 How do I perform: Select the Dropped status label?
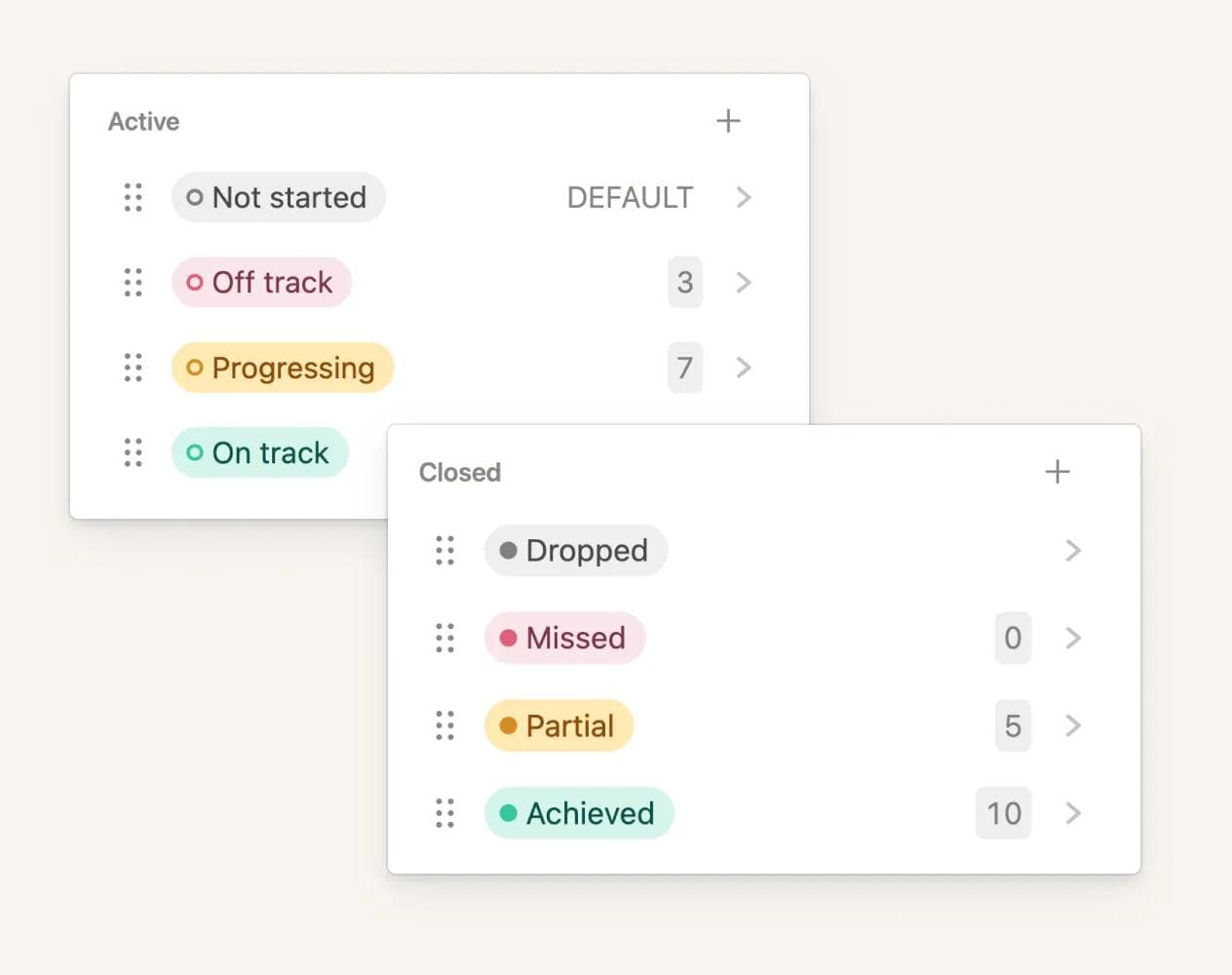(575, 551)
